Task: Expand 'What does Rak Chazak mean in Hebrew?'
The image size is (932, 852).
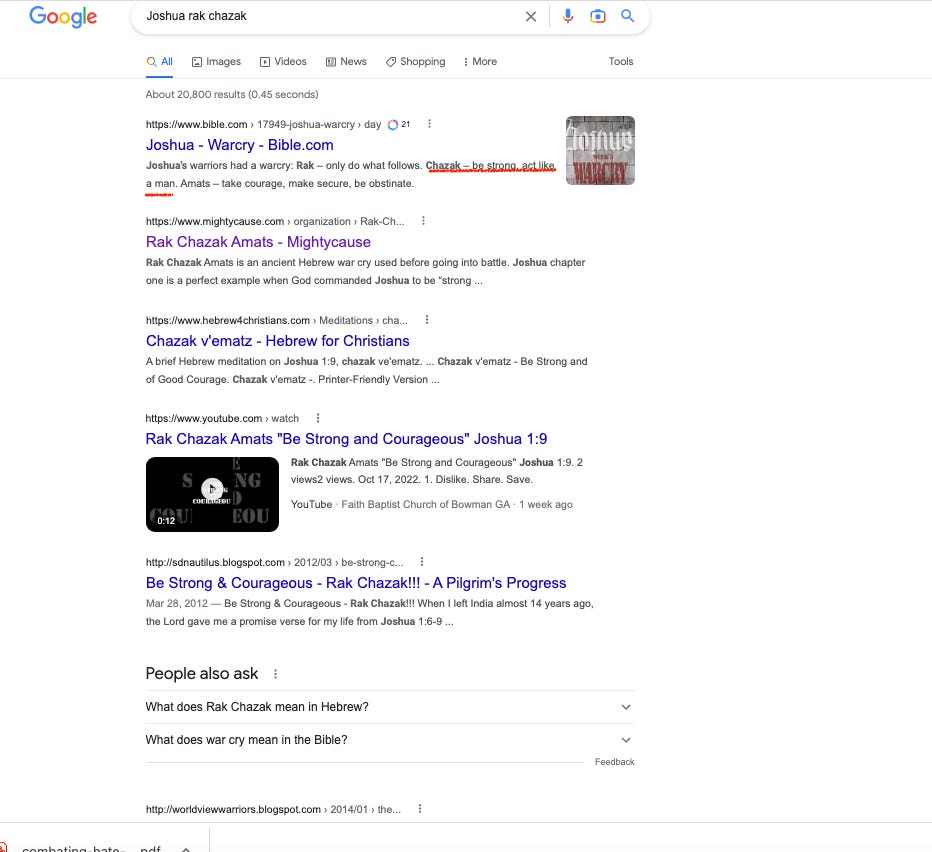Action: click(x=390, y=707)
